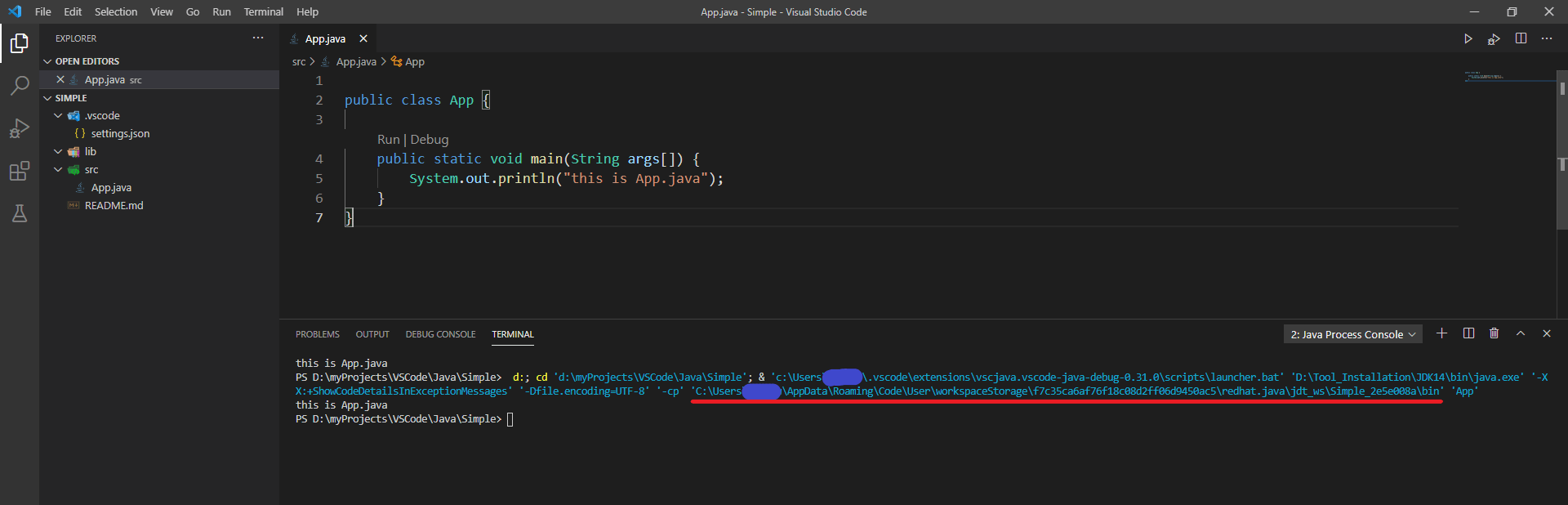Split the editor to the right
This screenshot has width=1568, height=505.
[1521, 38]
